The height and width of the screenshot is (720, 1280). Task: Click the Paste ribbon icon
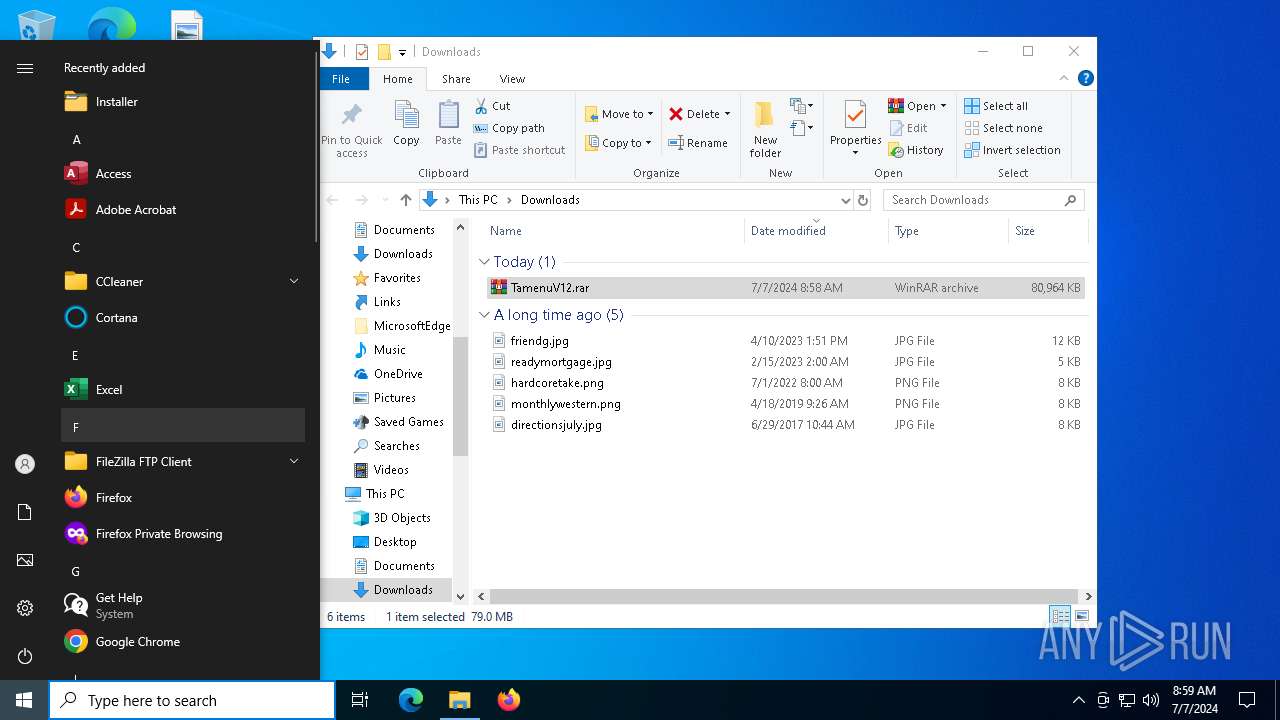click(448, 113)
